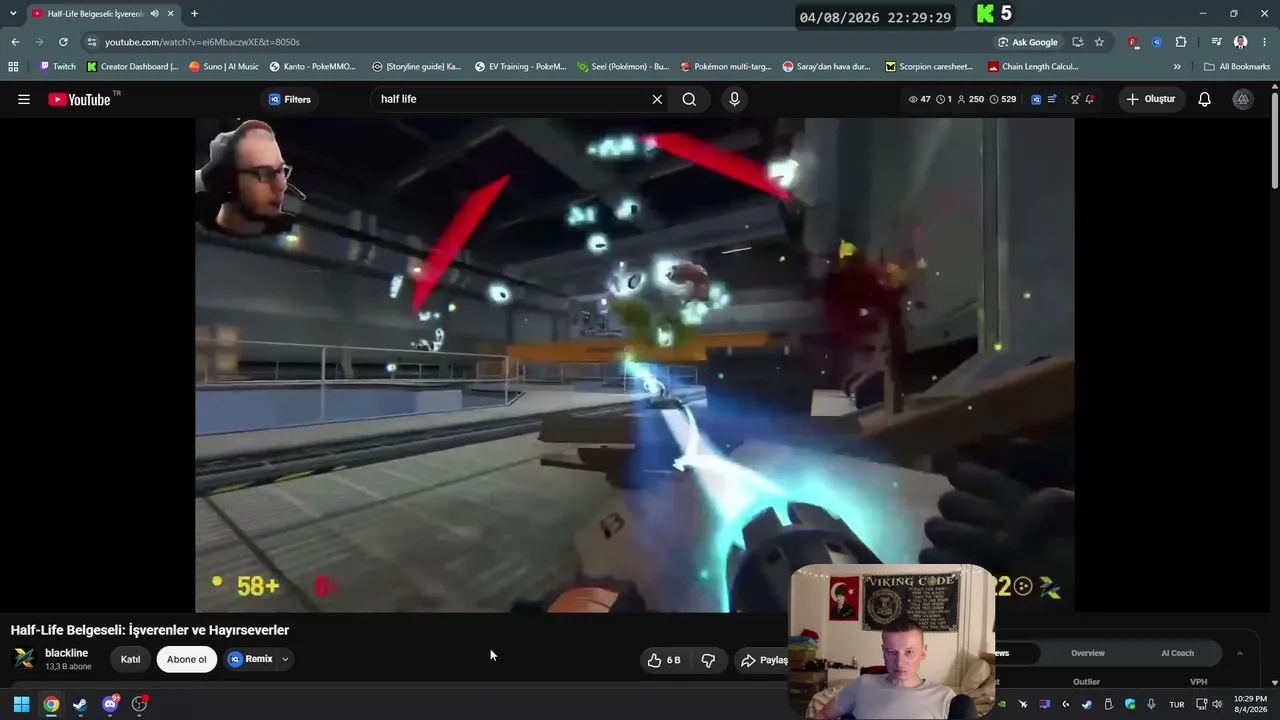Open the Pokémon multi-target bookmark

tap(726, 67)
